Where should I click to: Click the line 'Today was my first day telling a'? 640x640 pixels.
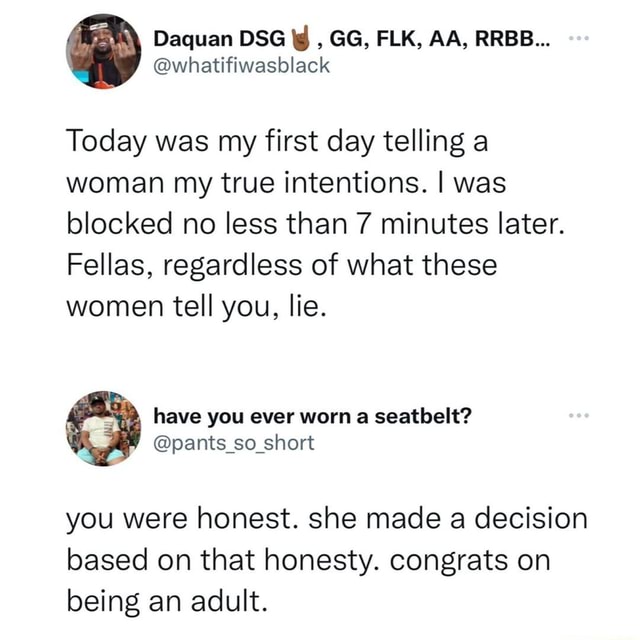click(x=278, y=142)
